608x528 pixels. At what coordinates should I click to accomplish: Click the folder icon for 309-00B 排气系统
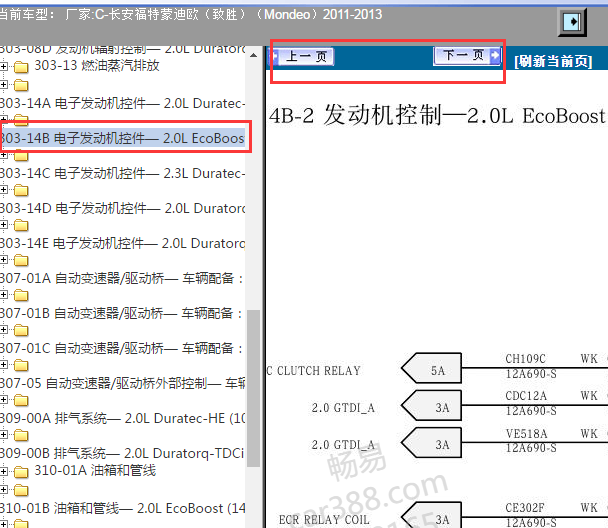tap(21, 435)
